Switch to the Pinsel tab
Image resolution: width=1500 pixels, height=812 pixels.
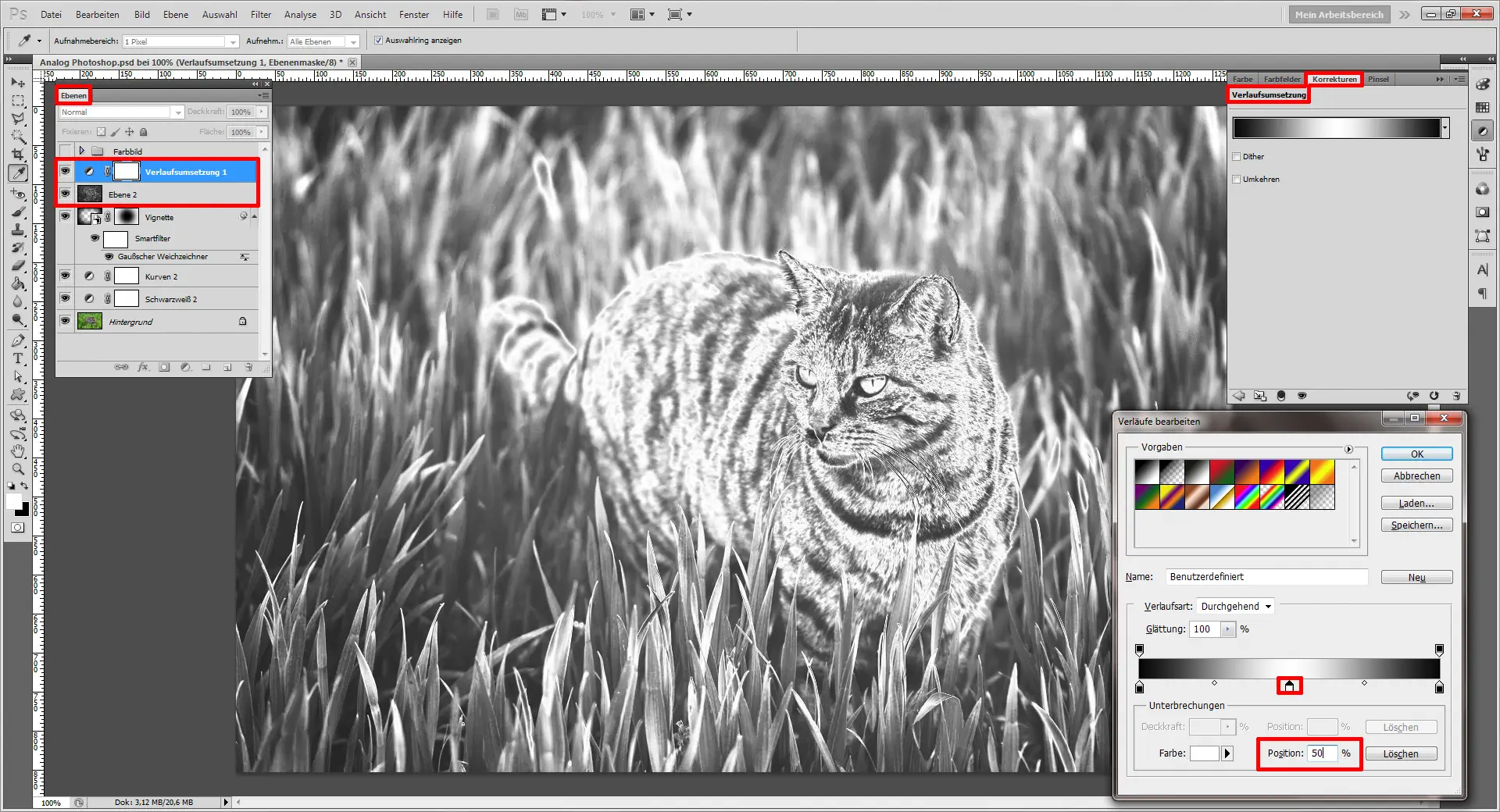coord(1380,79)
